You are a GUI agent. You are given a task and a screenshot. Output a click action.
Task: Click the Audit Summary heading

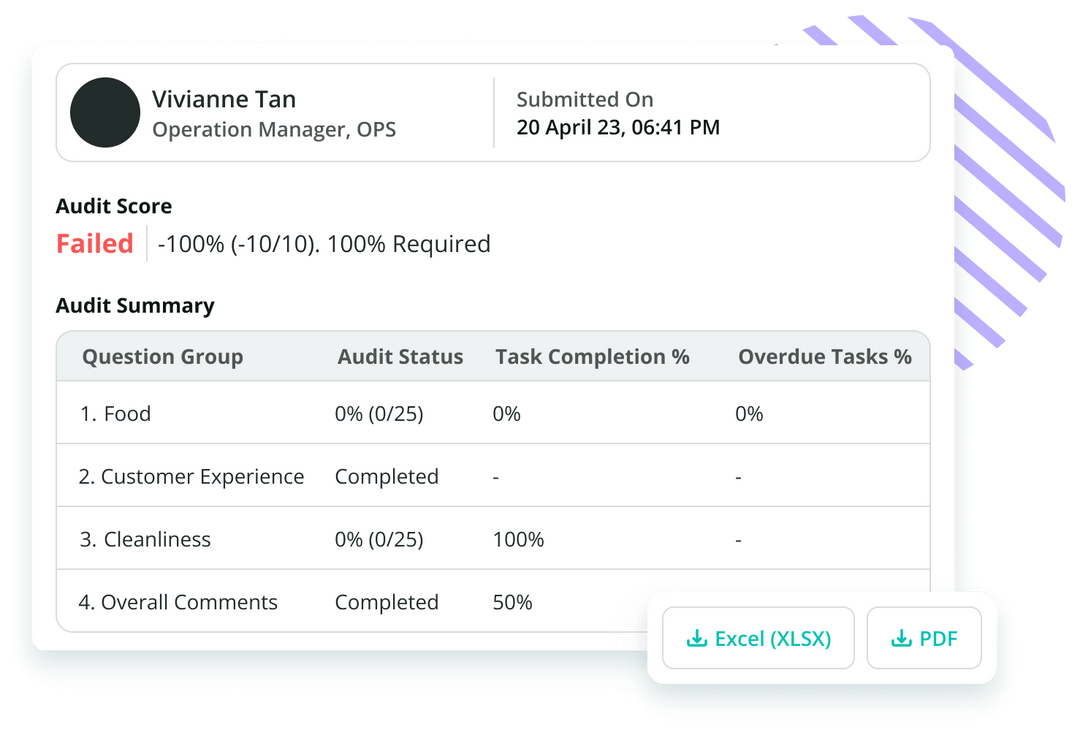134,305
